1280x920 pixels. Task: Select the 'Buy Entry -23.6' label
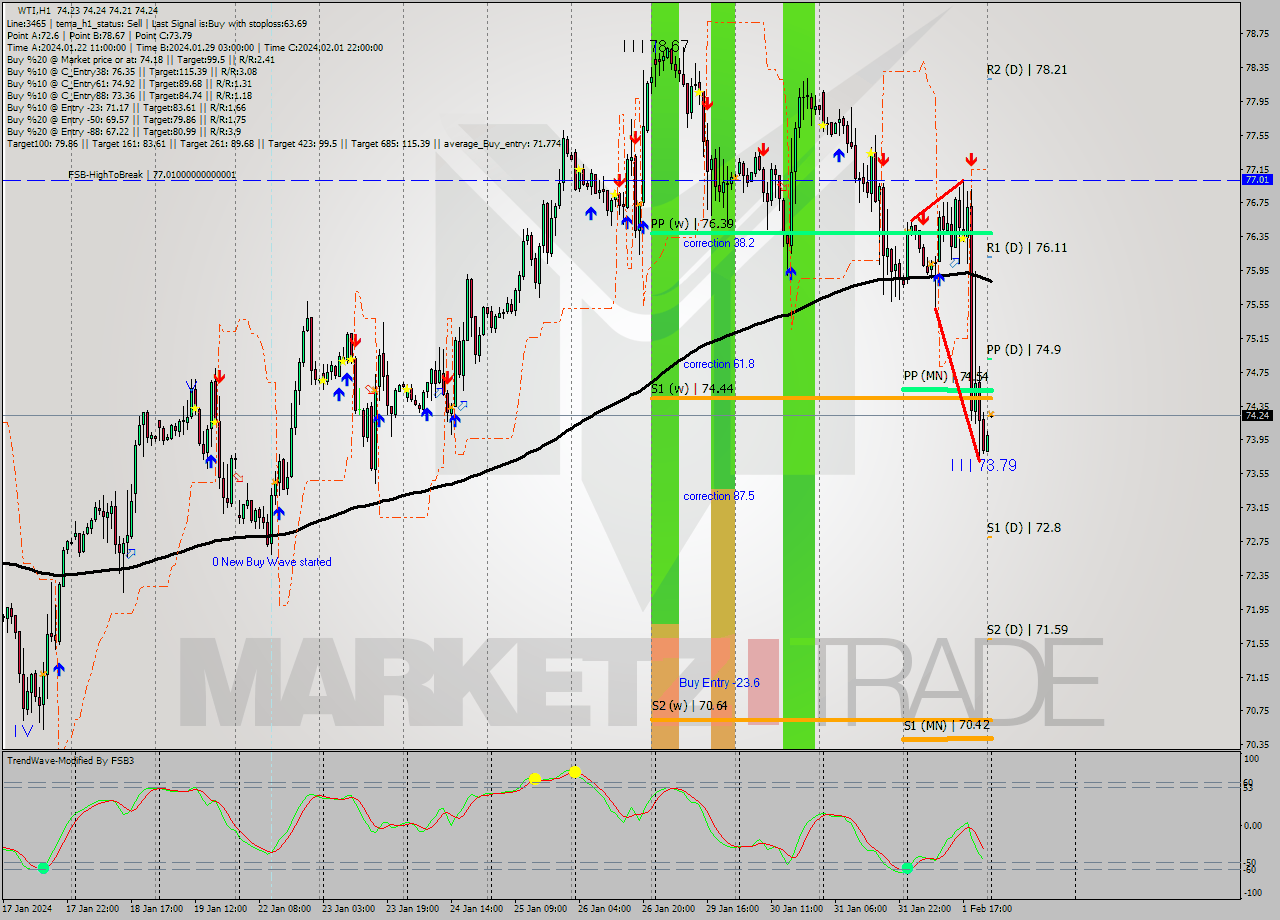(x=719, y=682)
